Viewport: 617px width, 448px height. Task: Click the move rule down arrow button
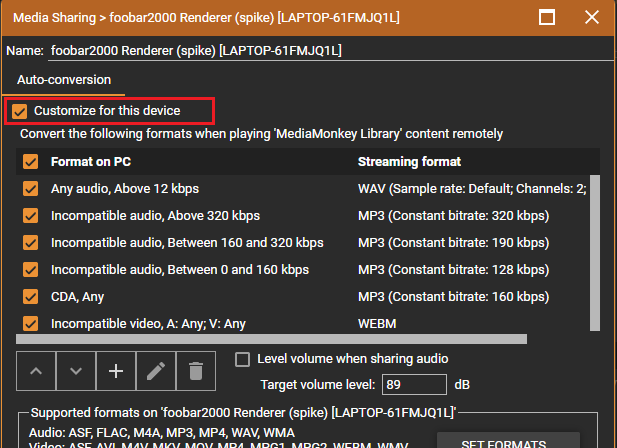tap(76, 371)
